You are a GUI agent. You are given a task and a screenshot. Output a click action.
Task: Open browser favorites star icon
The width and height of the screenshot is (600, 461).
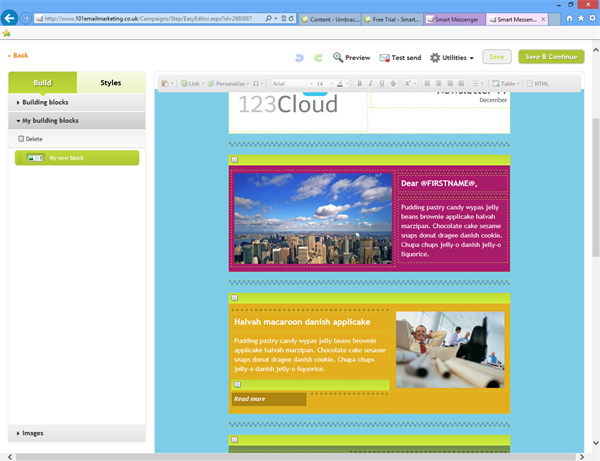[x=581, y=18]
